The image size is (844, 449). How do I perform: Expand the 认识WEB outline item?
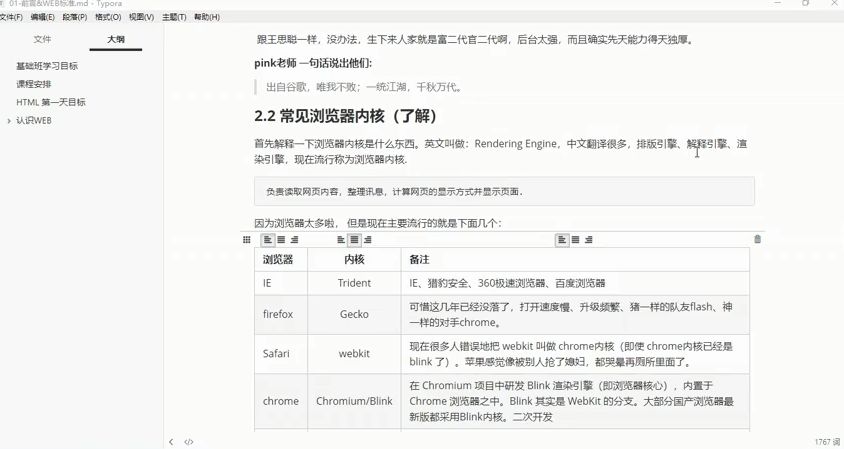9,120
